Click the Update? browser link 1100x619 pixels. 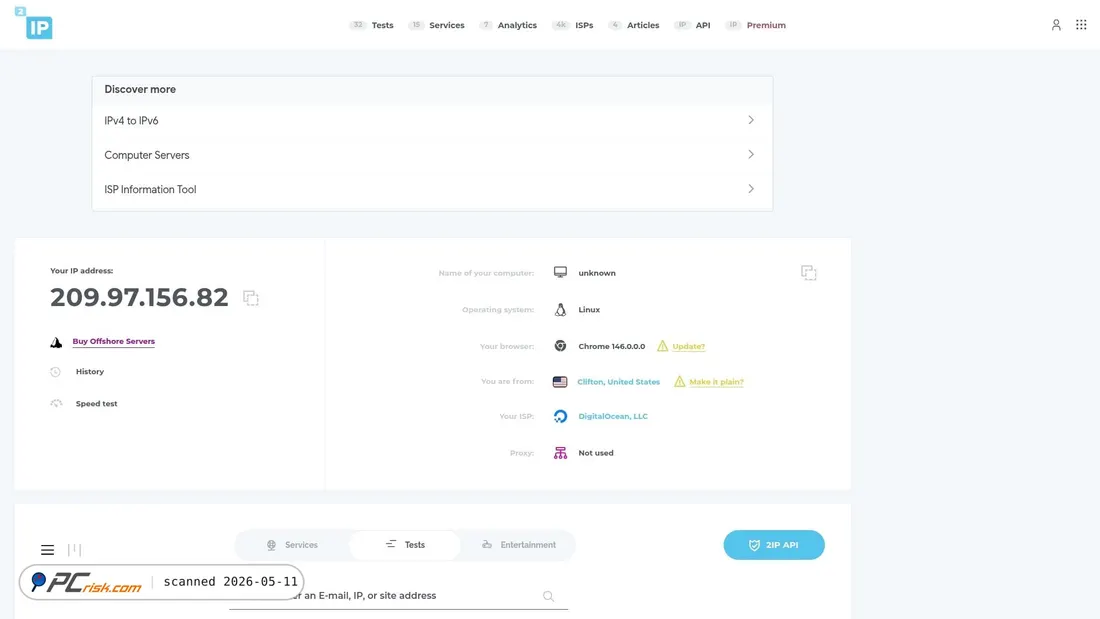point(688,347)
